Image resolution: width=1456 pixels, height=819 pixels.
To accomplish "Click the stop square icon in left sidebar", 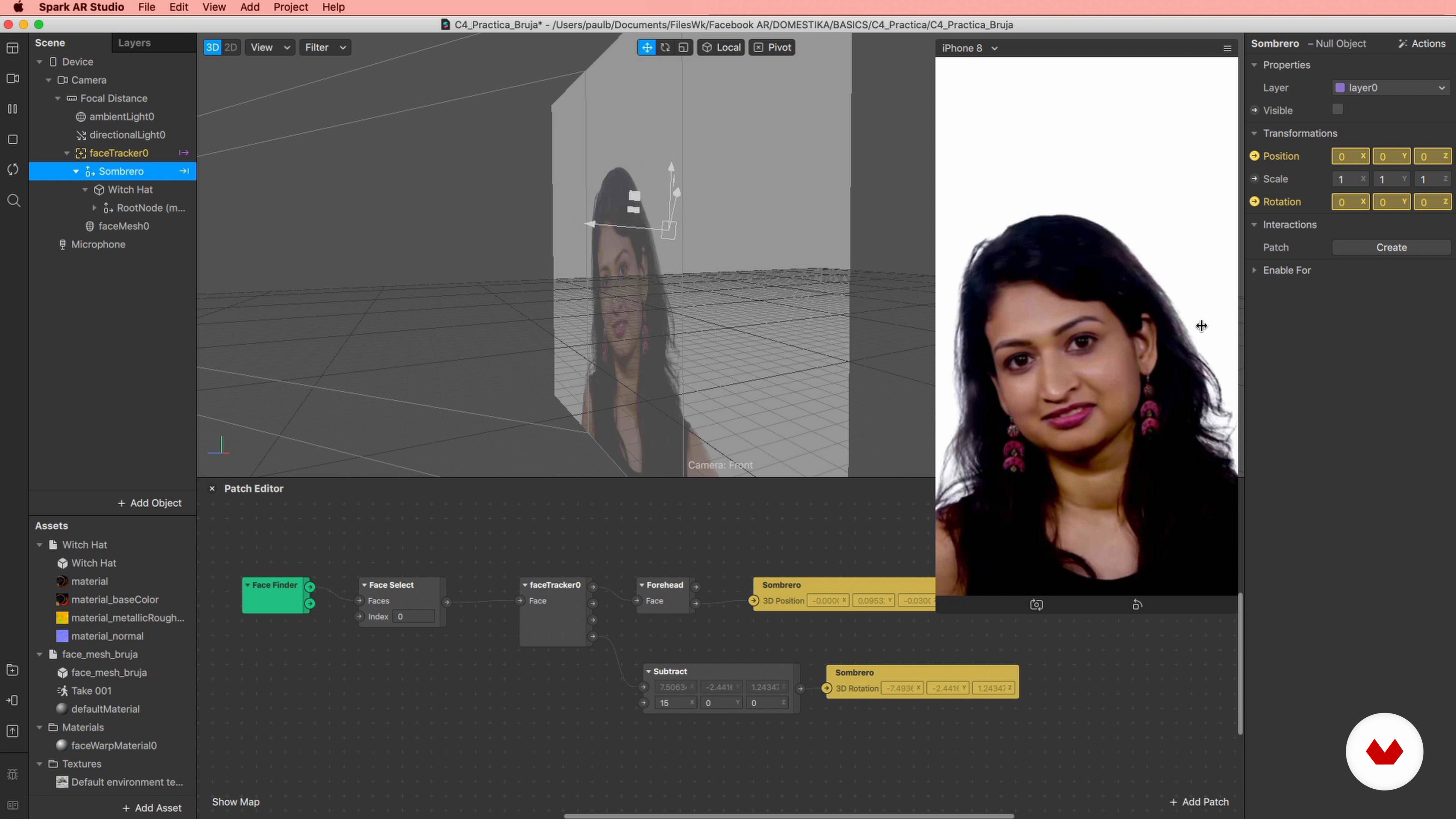I will pos(13,139).
